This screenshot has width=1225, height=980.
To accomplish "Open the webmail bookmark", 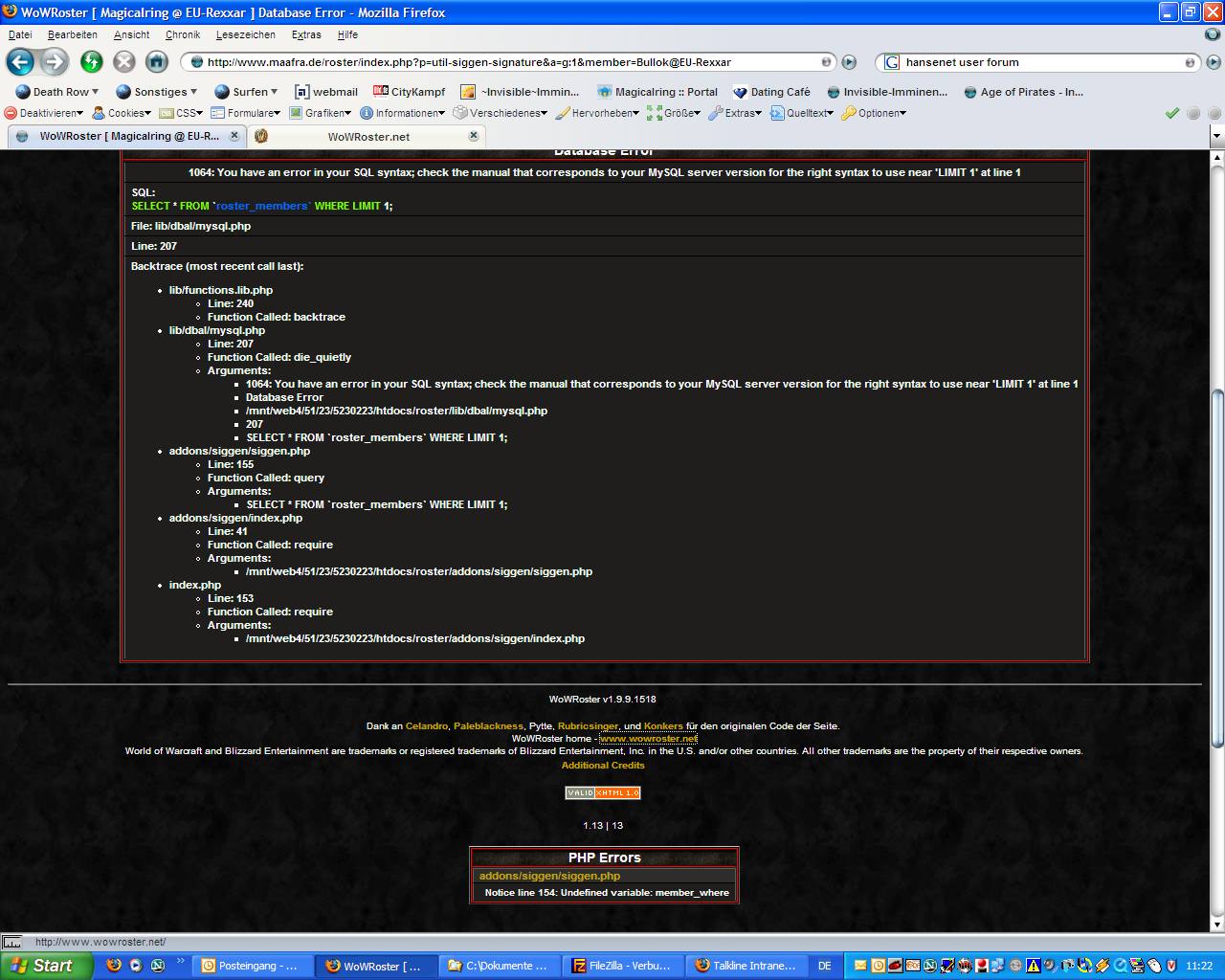I will (x=326, y=92).
